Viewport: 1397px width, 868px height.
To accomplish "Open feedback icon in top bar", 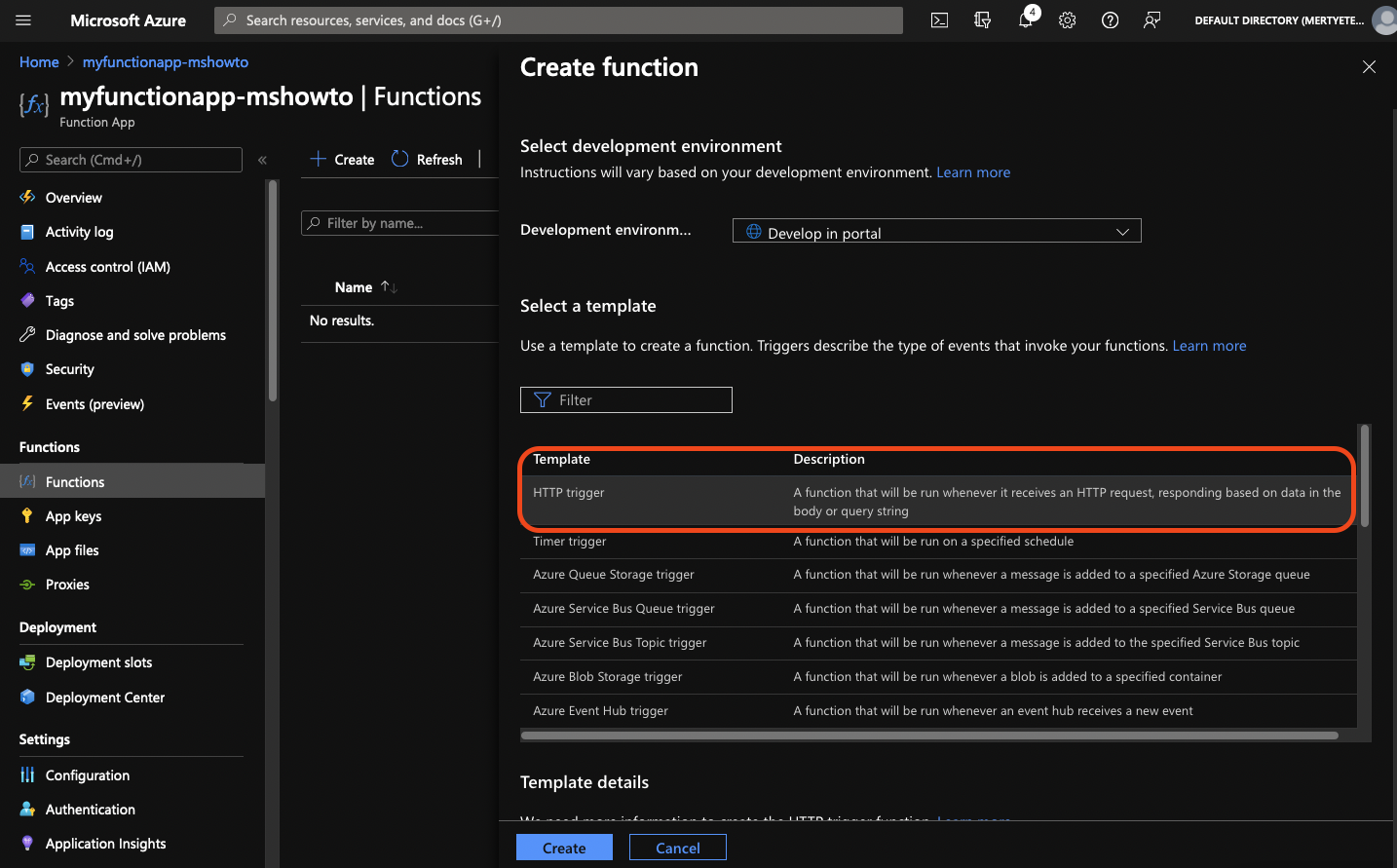I will [x=1152, y=20].
